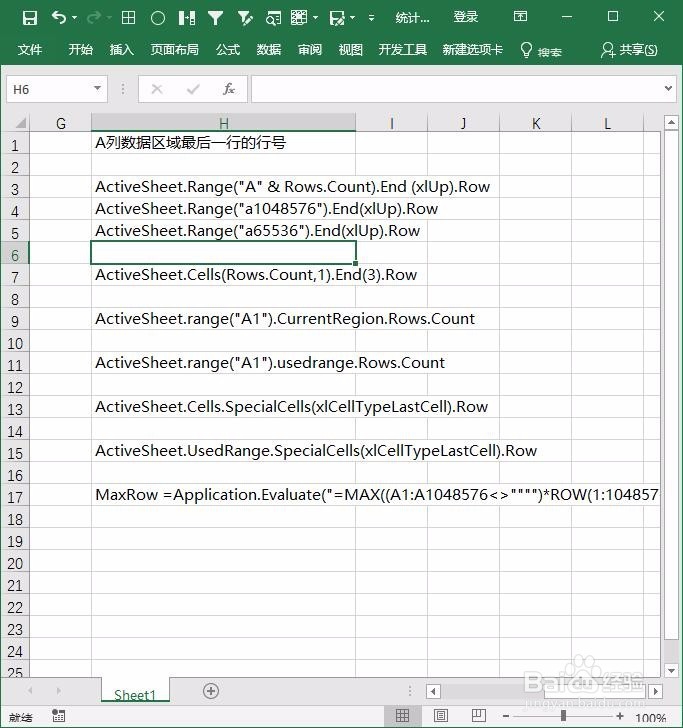683x728 pixels.
Task: Switch to Normal view icon
Action: coord(403,716)
